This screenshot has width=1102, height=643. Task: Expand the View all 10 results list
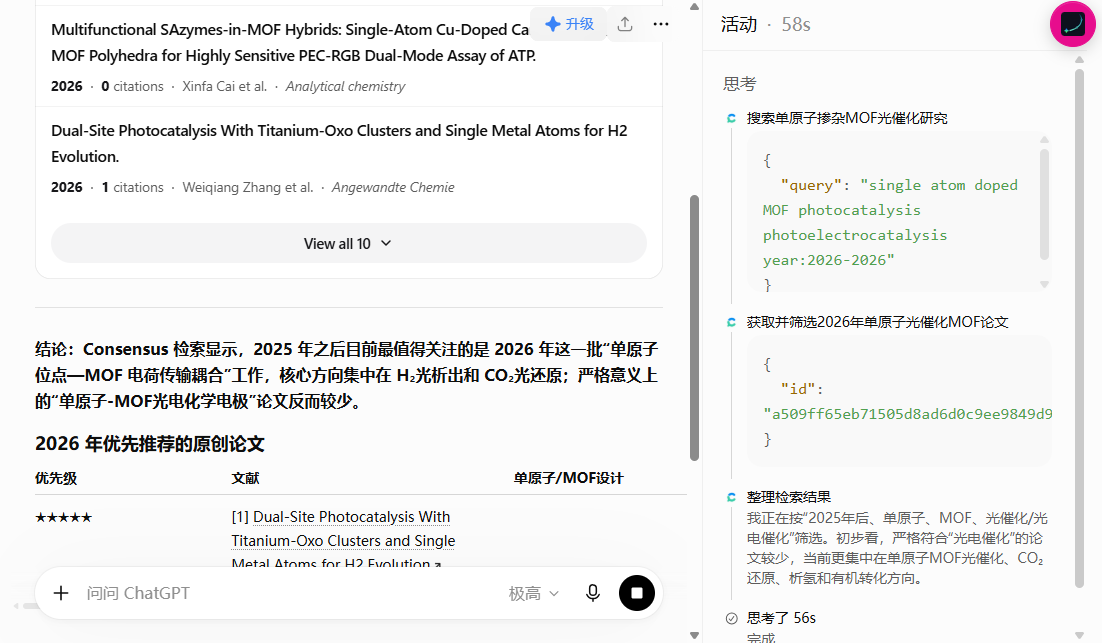point(349,244)
